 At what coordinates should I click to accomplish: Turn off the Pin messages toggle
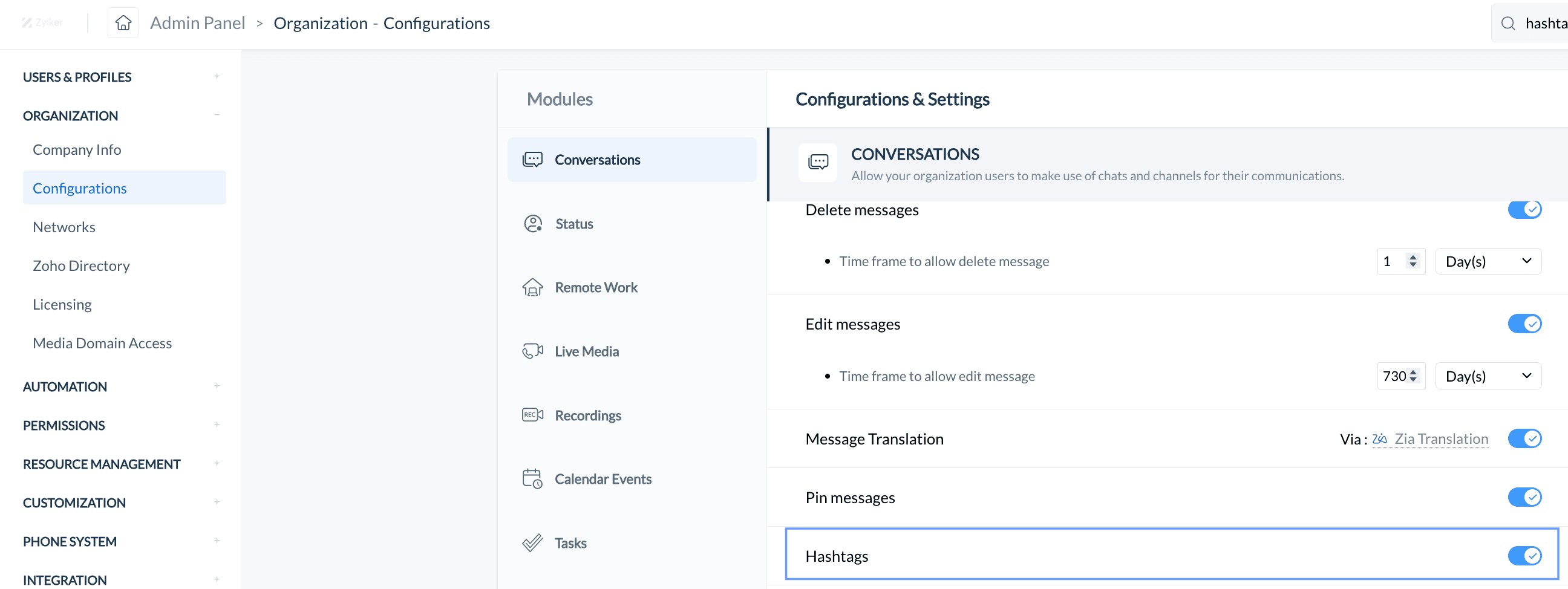point(1524,498)
